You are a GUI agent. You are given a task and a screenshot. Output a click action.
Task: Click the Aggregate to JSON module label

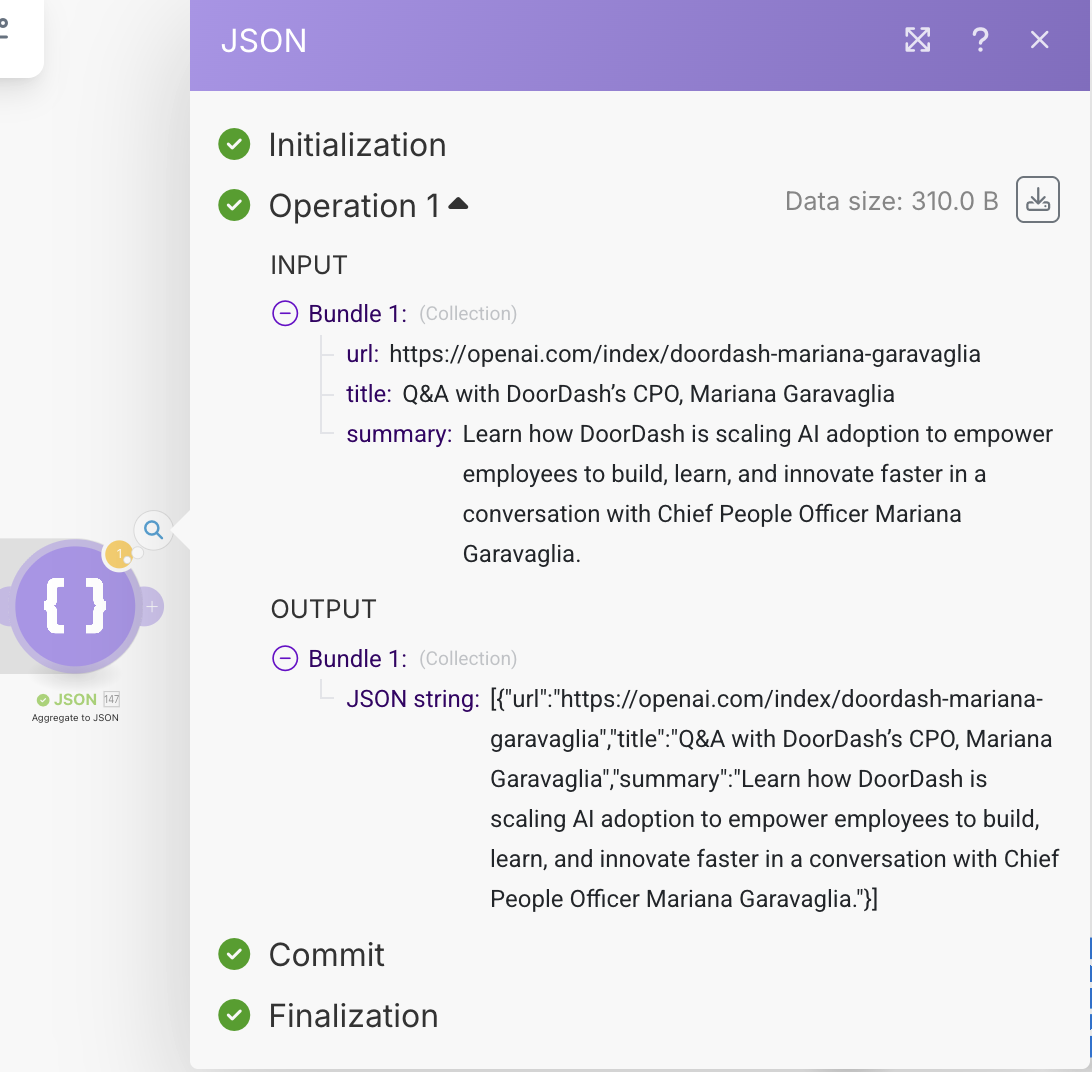(x=75, y=718)
